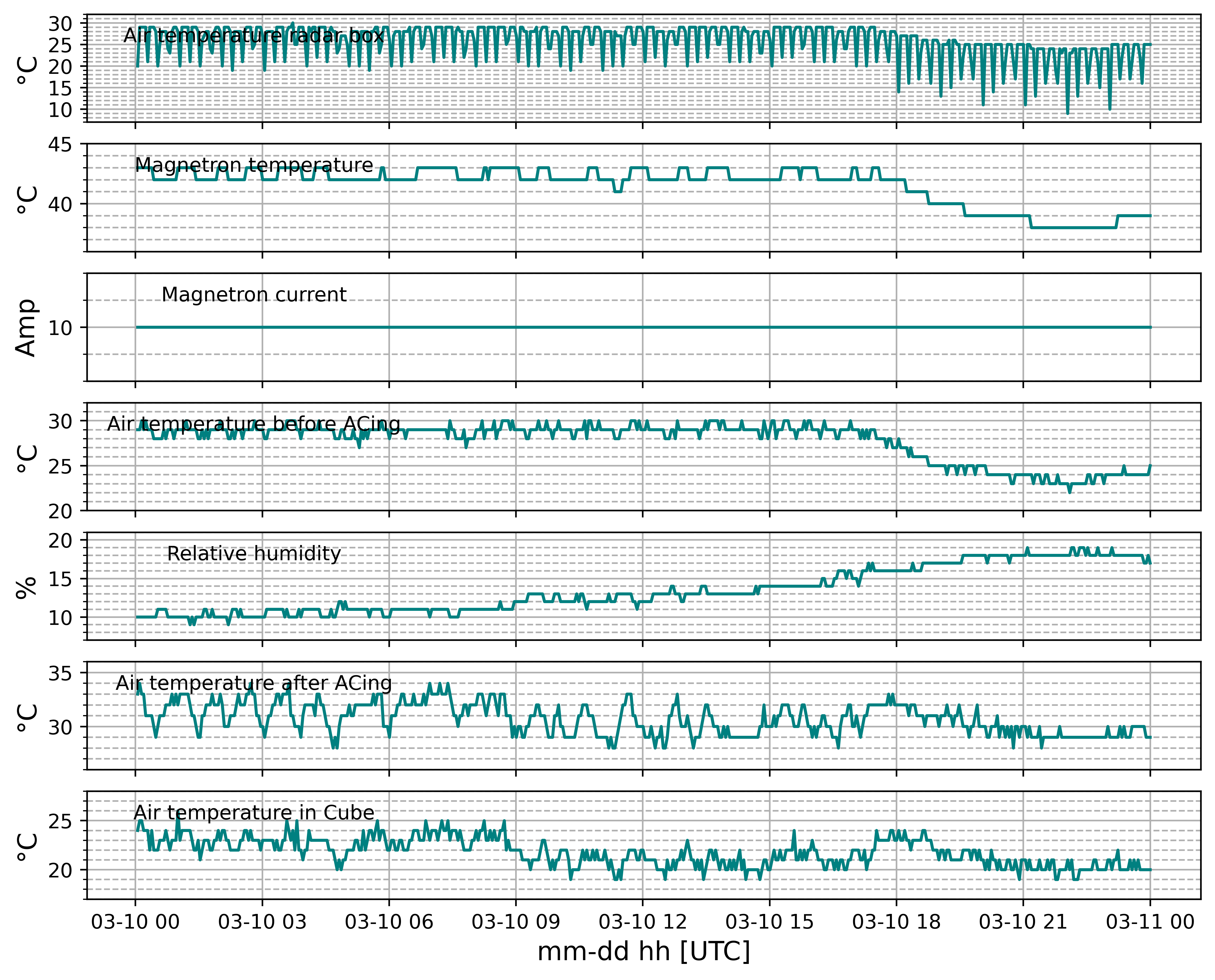Click the '03-10 18' x-axis tick label
The width and height of the screenshot is (1215, 980).
pyautogui.click(x=897, y=922)
